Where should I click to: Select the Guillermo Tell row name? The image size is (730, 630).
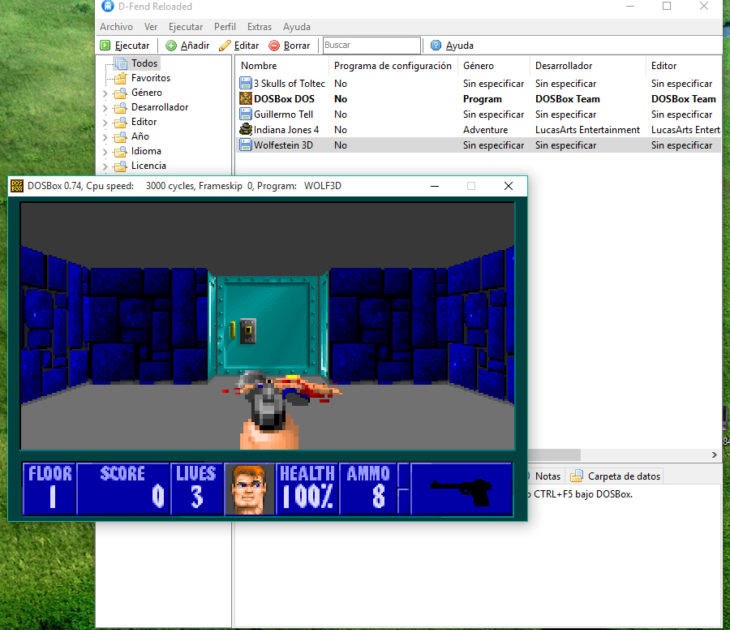(x=284, y=114)
